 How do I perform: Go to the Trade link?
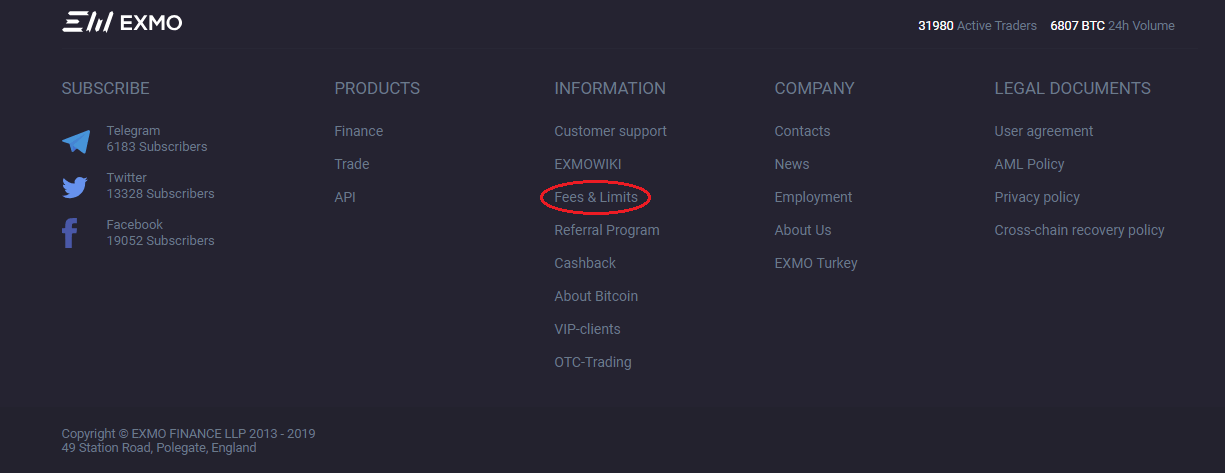351,164
